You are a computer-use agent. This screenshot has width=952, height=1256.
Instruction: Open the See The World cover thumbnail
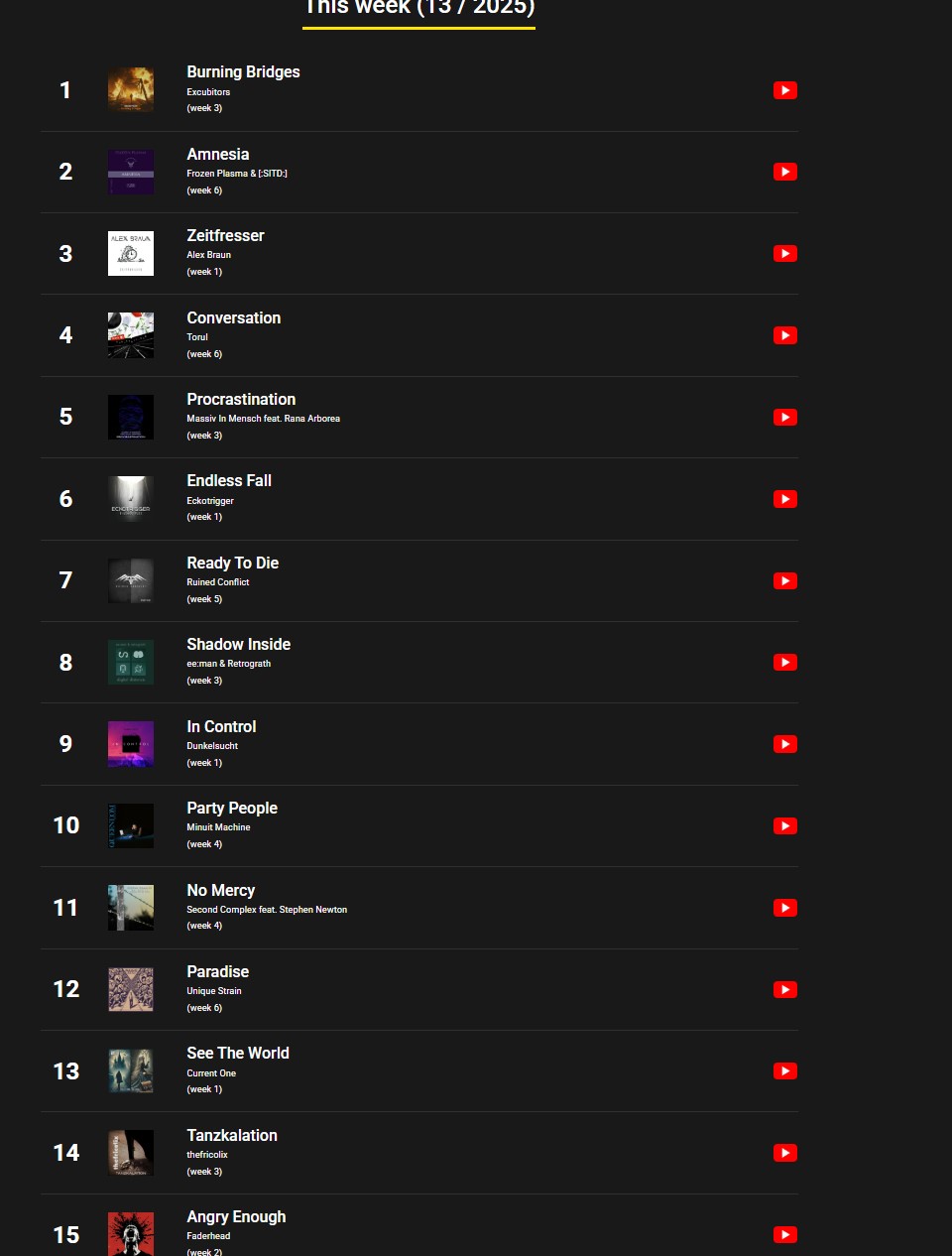click(x=131, y=1071)
